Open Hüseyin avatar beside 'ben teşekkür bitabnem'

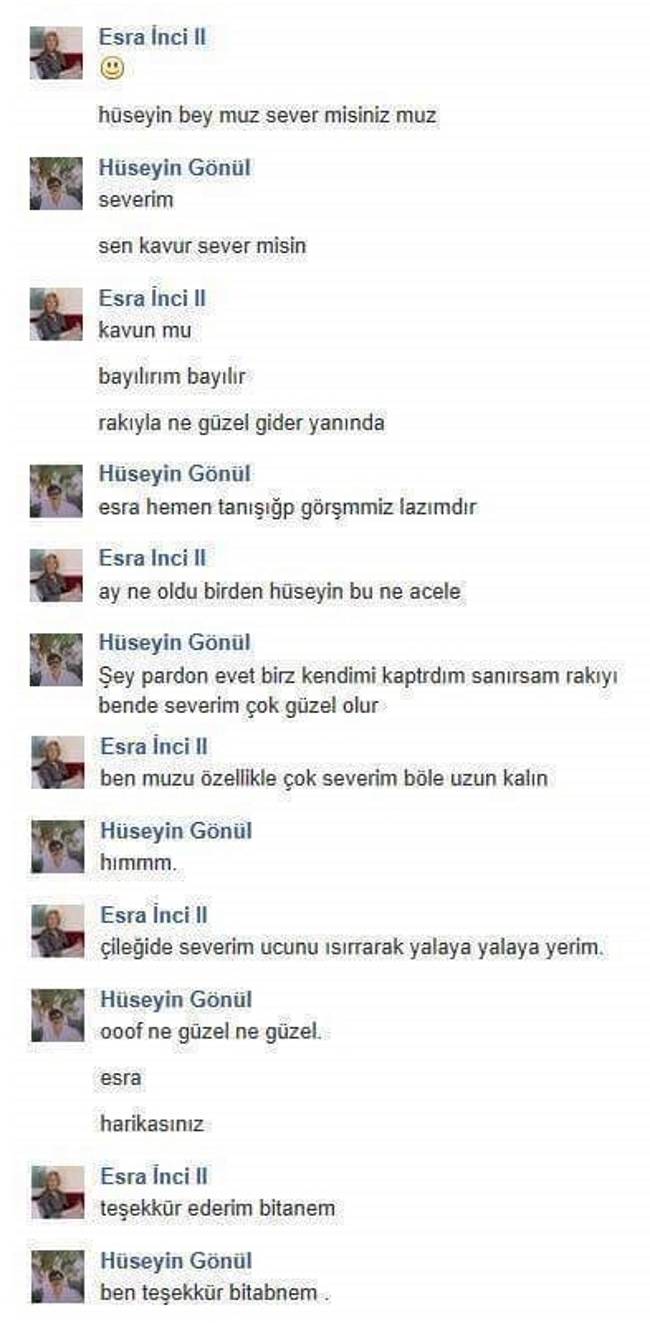coord(57,1277)
